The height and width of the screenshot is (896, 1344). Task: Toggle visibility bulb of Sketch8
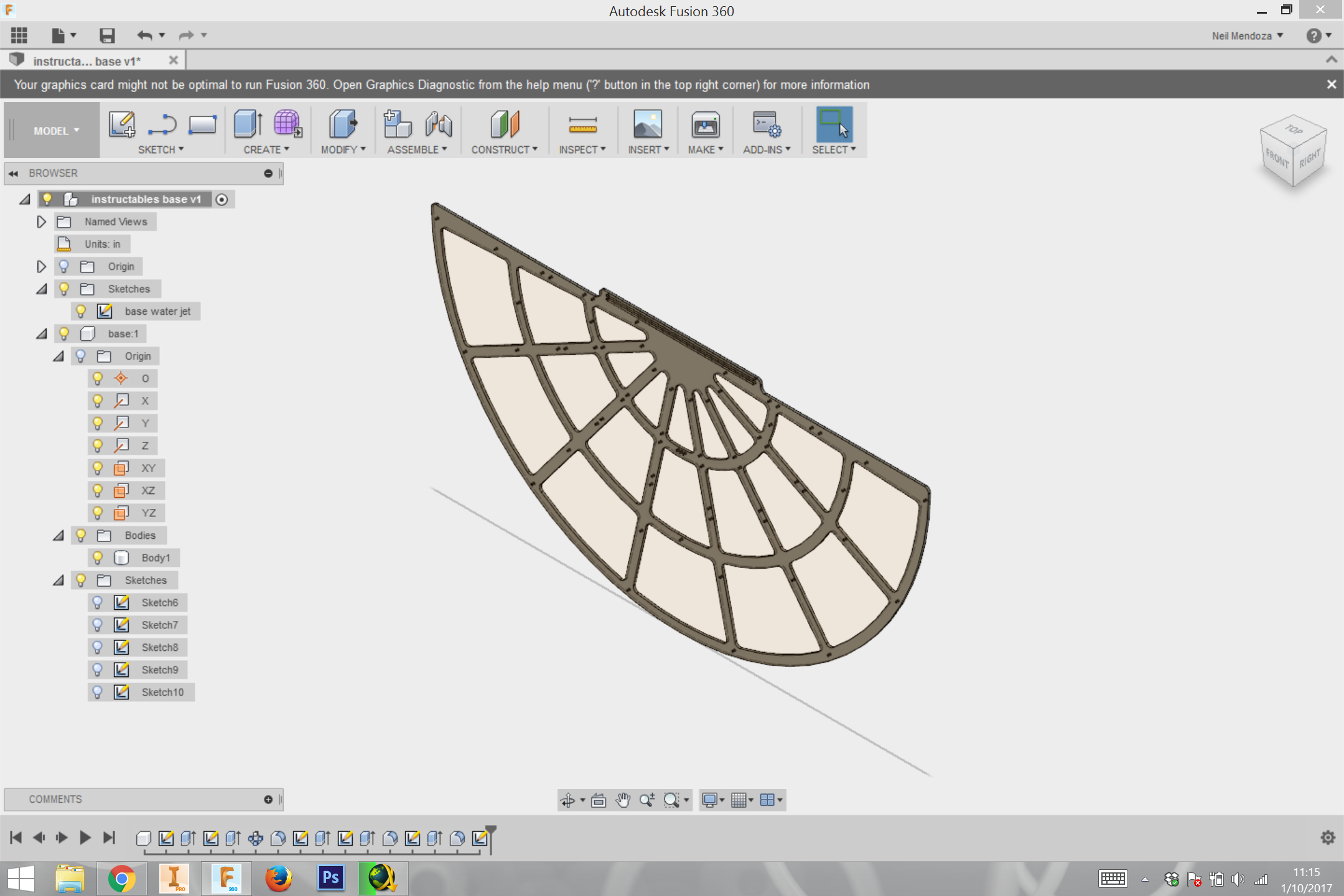coord(98,647)
